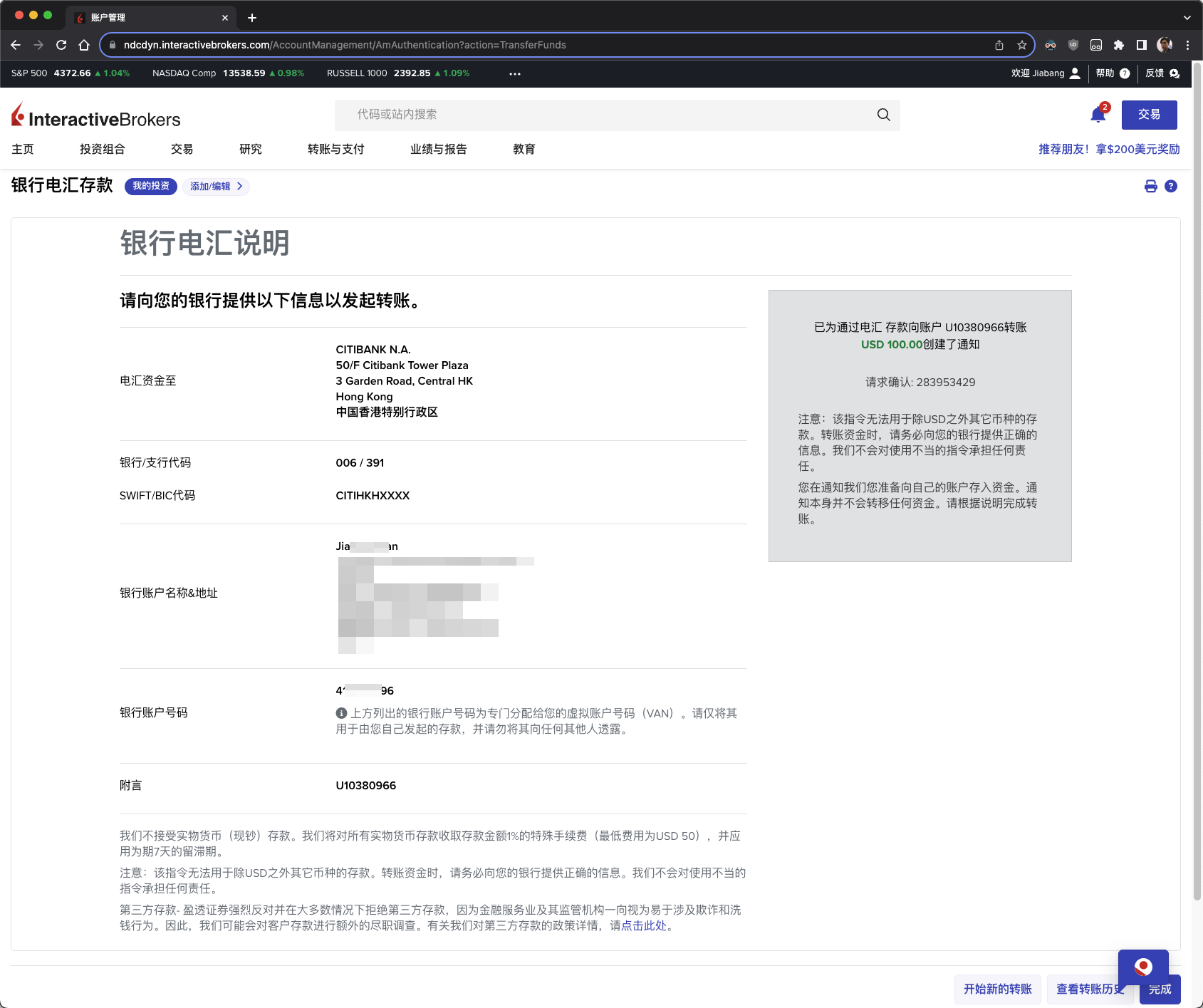Select the 我的投资 tag
Viewport: 1203px width, 1008px height.
coord(151,187)
